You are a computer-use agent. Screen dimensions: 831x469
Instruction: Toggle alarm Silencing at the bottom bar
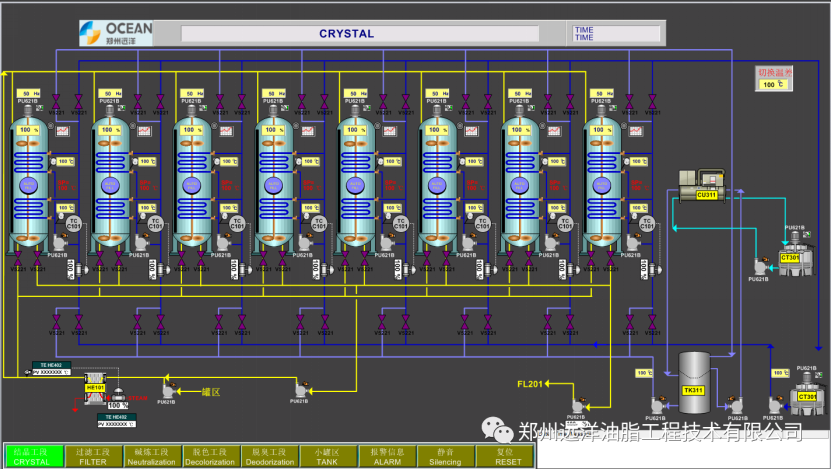click(x=444, y=457)
